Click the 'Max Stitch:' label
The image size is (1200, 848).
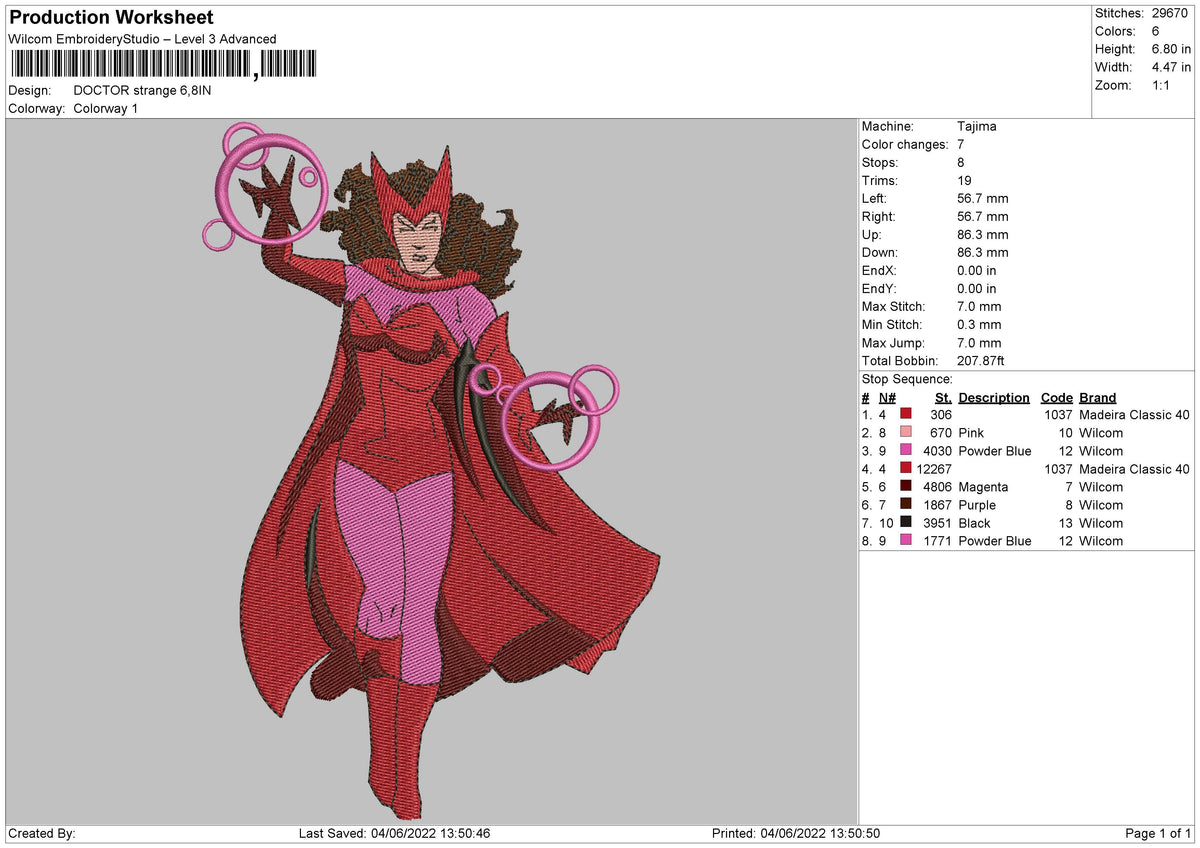tap(894, 306)
